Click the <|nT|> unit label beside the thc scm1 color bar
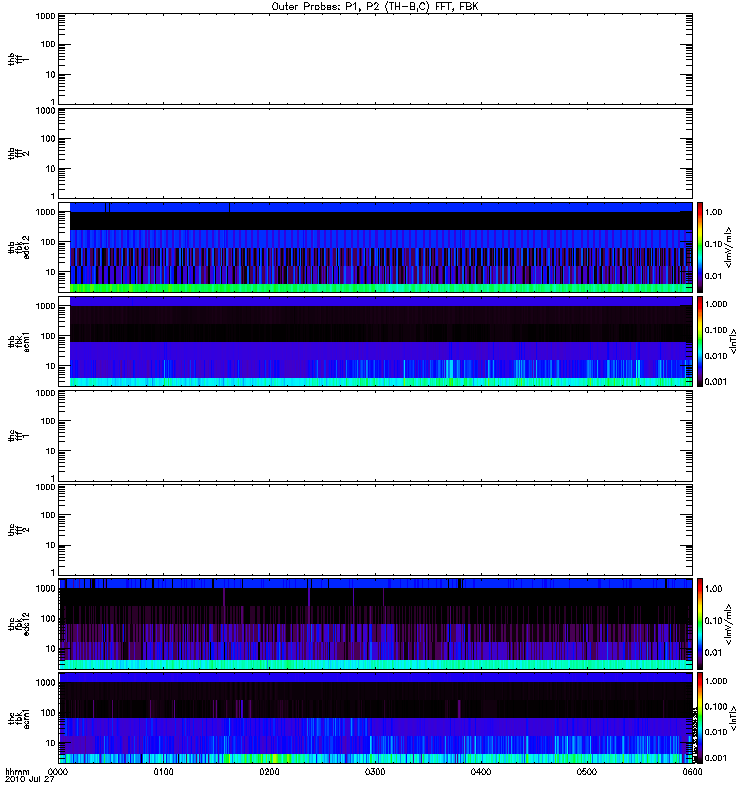The height and width of the screenshot is (800, 750). tap(733, 718)
